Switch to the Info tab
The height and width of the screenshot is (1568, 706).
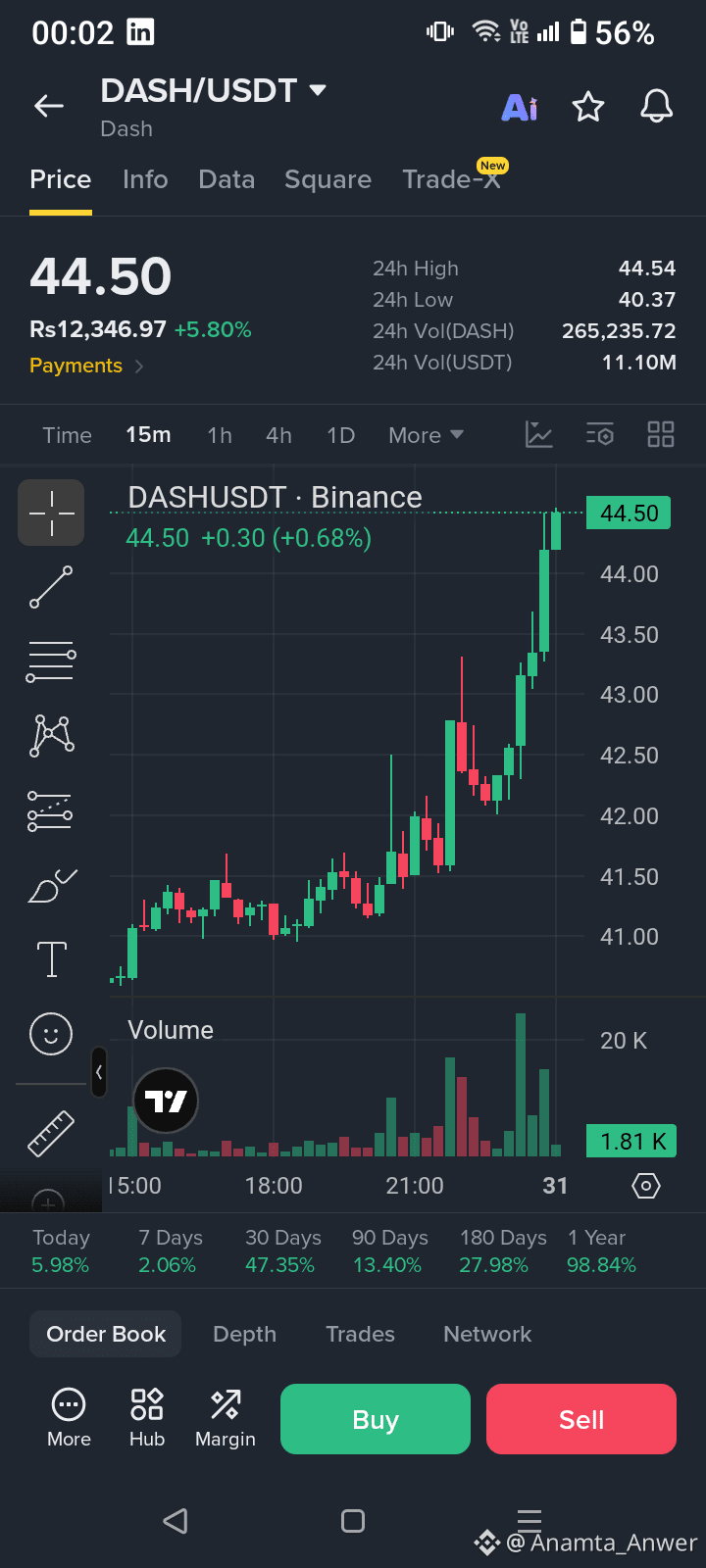pos(145,179)
